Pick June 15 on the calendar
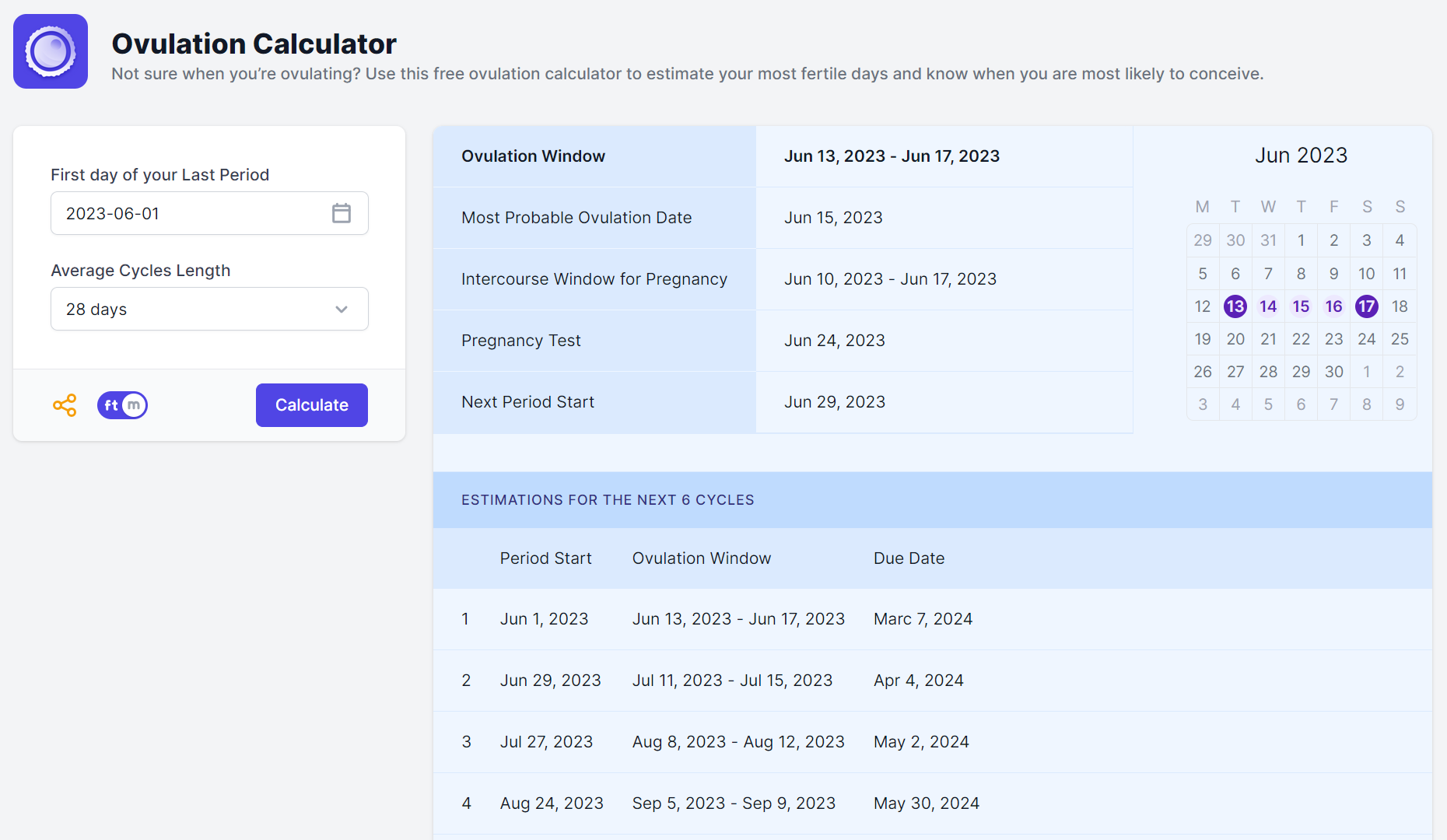The image size is (1447, 840). 1301,306
